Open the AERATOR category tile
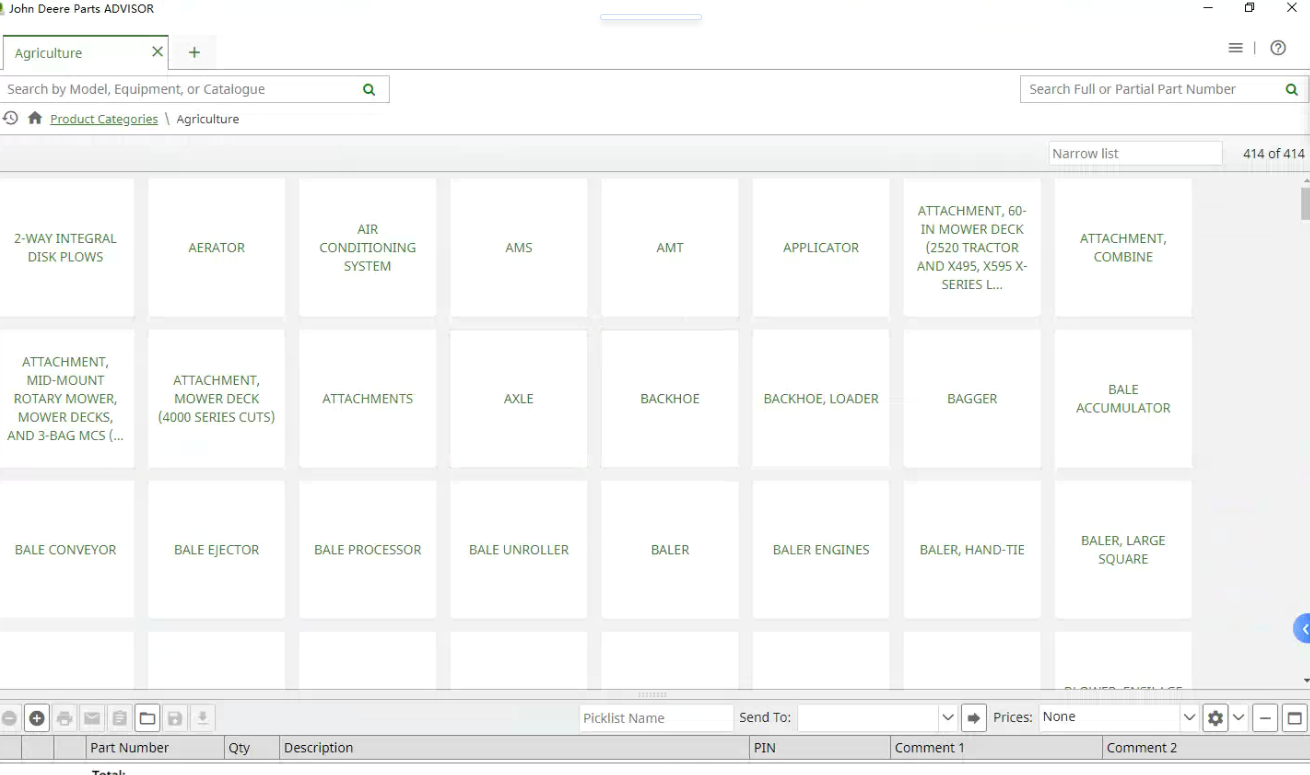Screen dimensions: 1310x775 [x=217, y=247]
